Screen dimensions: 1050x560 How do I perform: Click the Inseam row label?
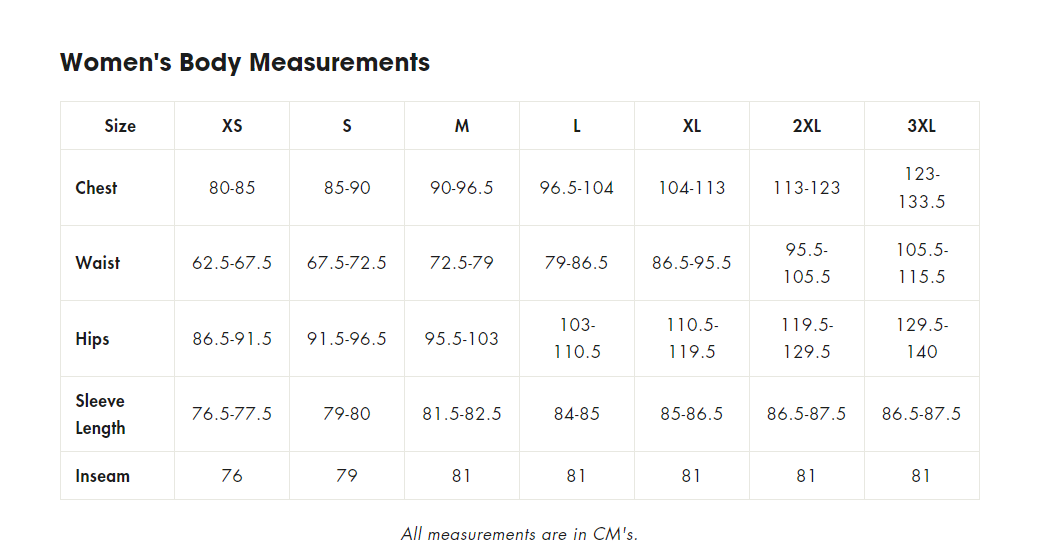point(102,476)
